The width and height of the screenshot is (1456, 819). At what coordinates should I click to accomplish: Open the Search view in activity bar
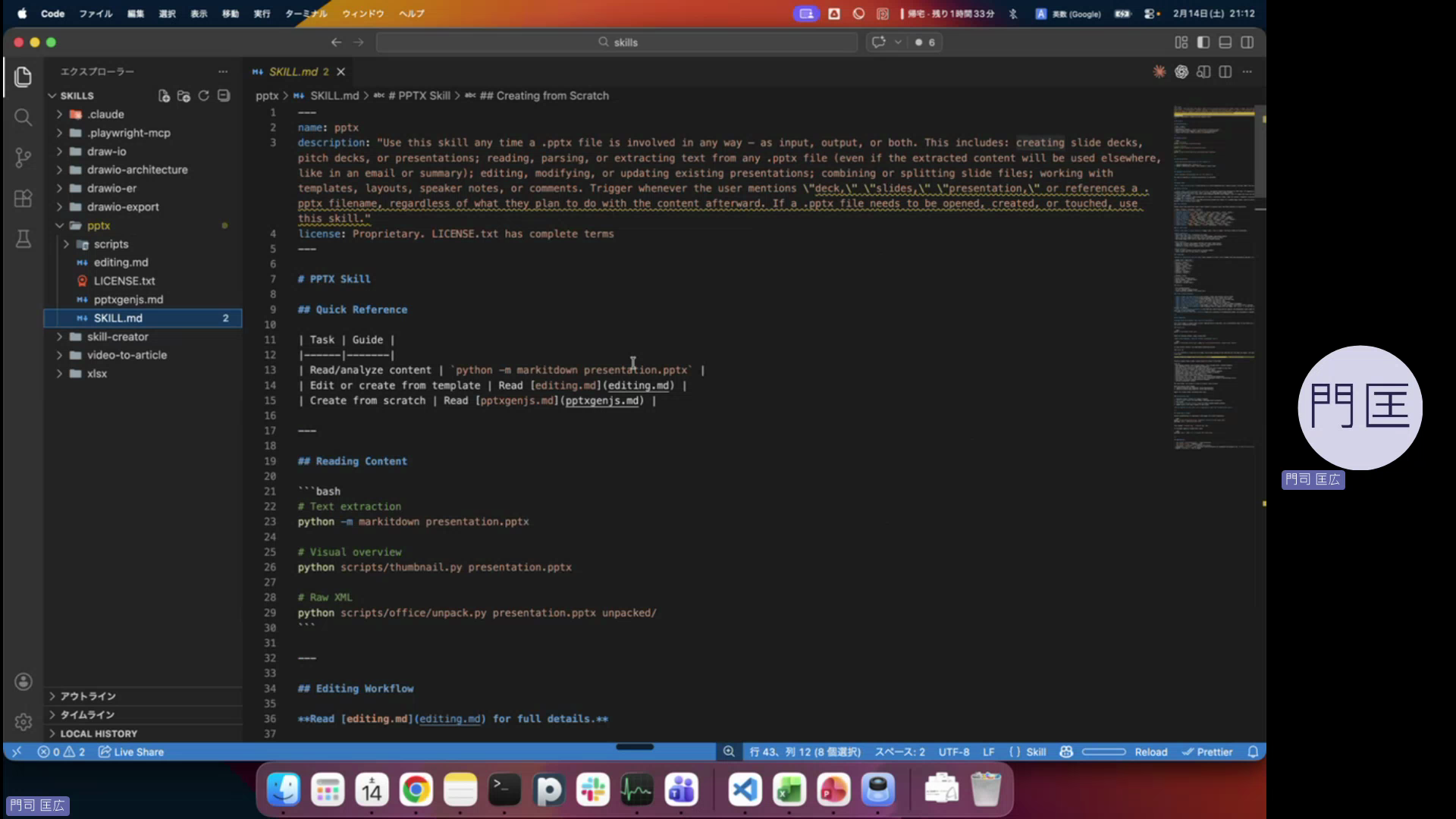coord(23,118)
